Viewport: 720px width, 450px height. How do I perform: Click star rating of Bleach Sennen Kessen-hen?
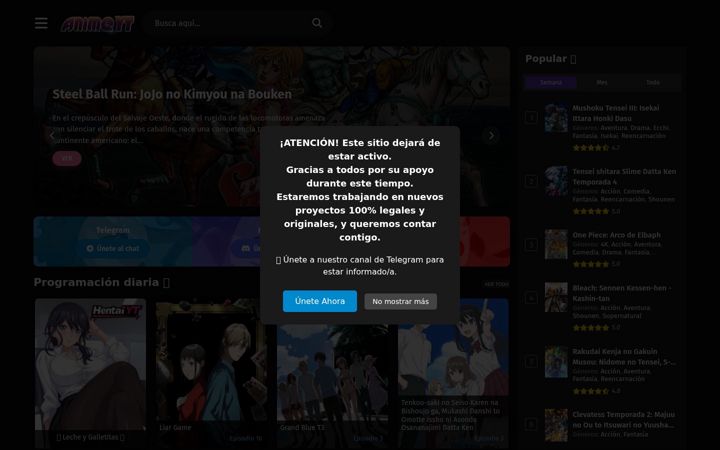(x=591, y=327)
